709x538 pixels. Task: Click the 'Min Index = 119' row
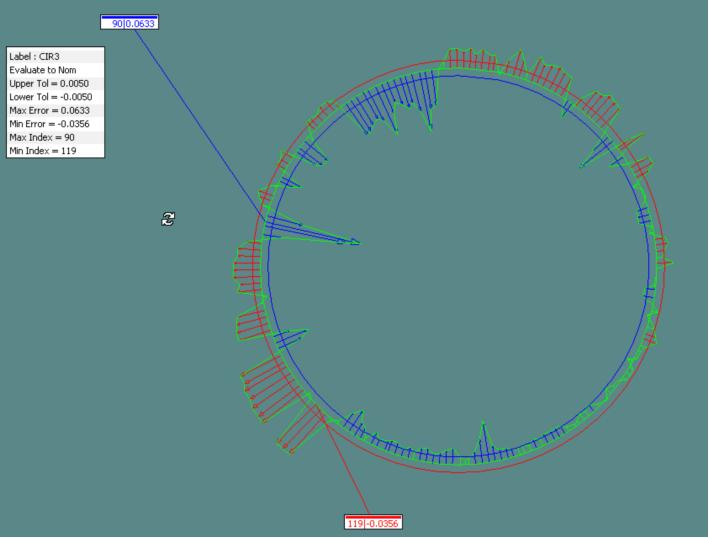tap(56, 151)
